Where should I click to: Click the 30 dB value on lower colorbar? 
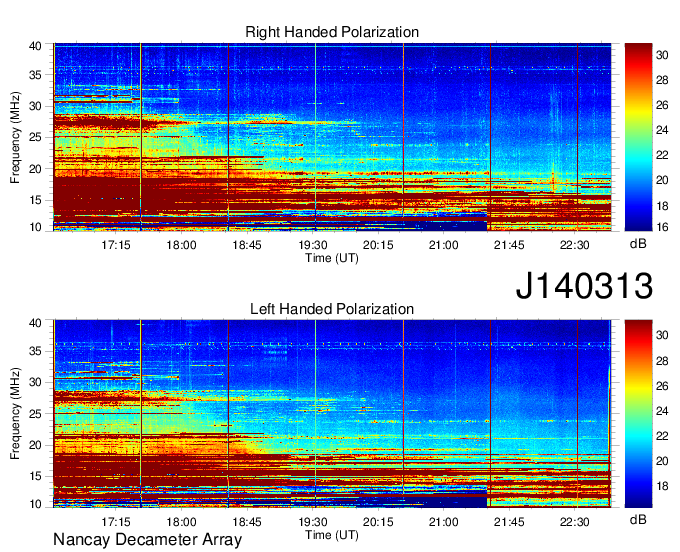point(662,335)
